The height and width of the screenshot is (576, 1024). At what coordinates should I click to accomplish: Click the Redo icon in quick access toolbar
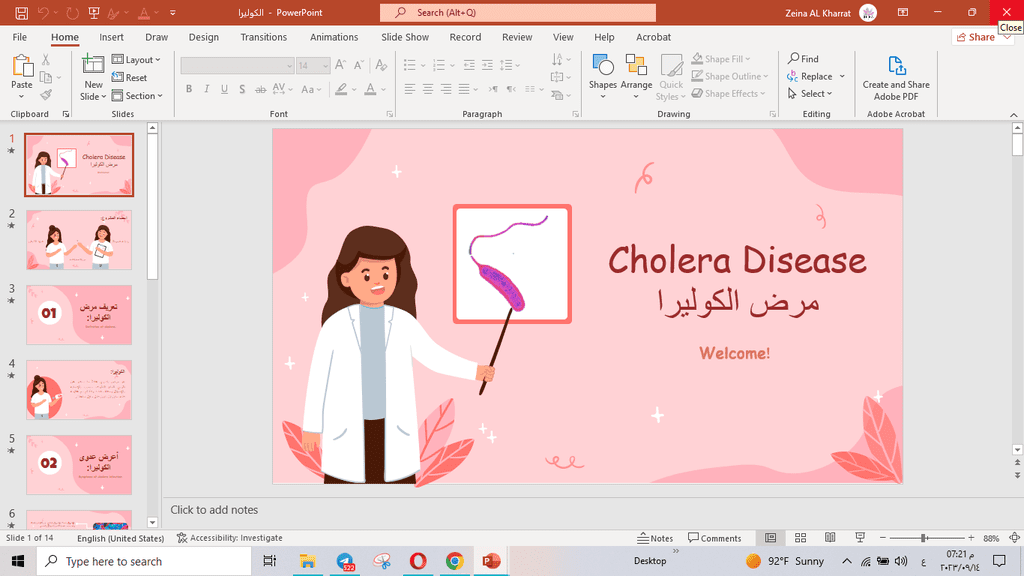tap(72, 12)
